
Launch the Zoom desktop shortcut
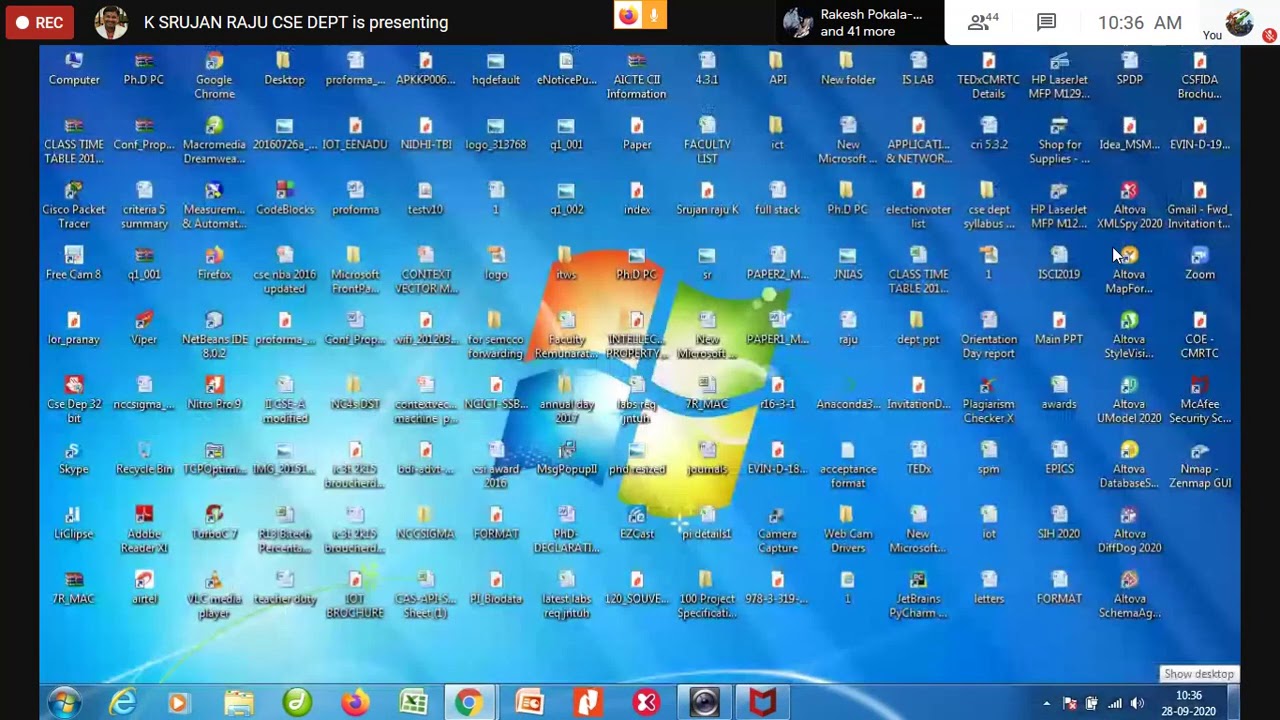point(1200,264)
